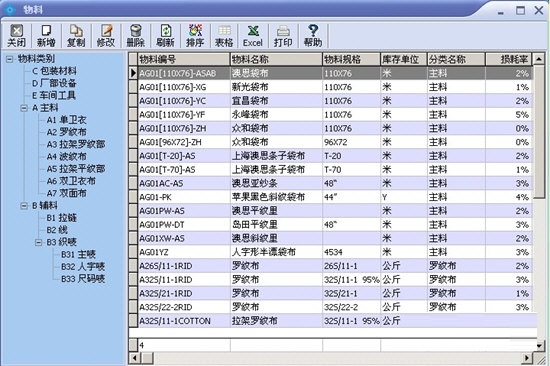Select A1 单卫衣 category
Screen dimensions: 550x366
click(x=66, y=120)
